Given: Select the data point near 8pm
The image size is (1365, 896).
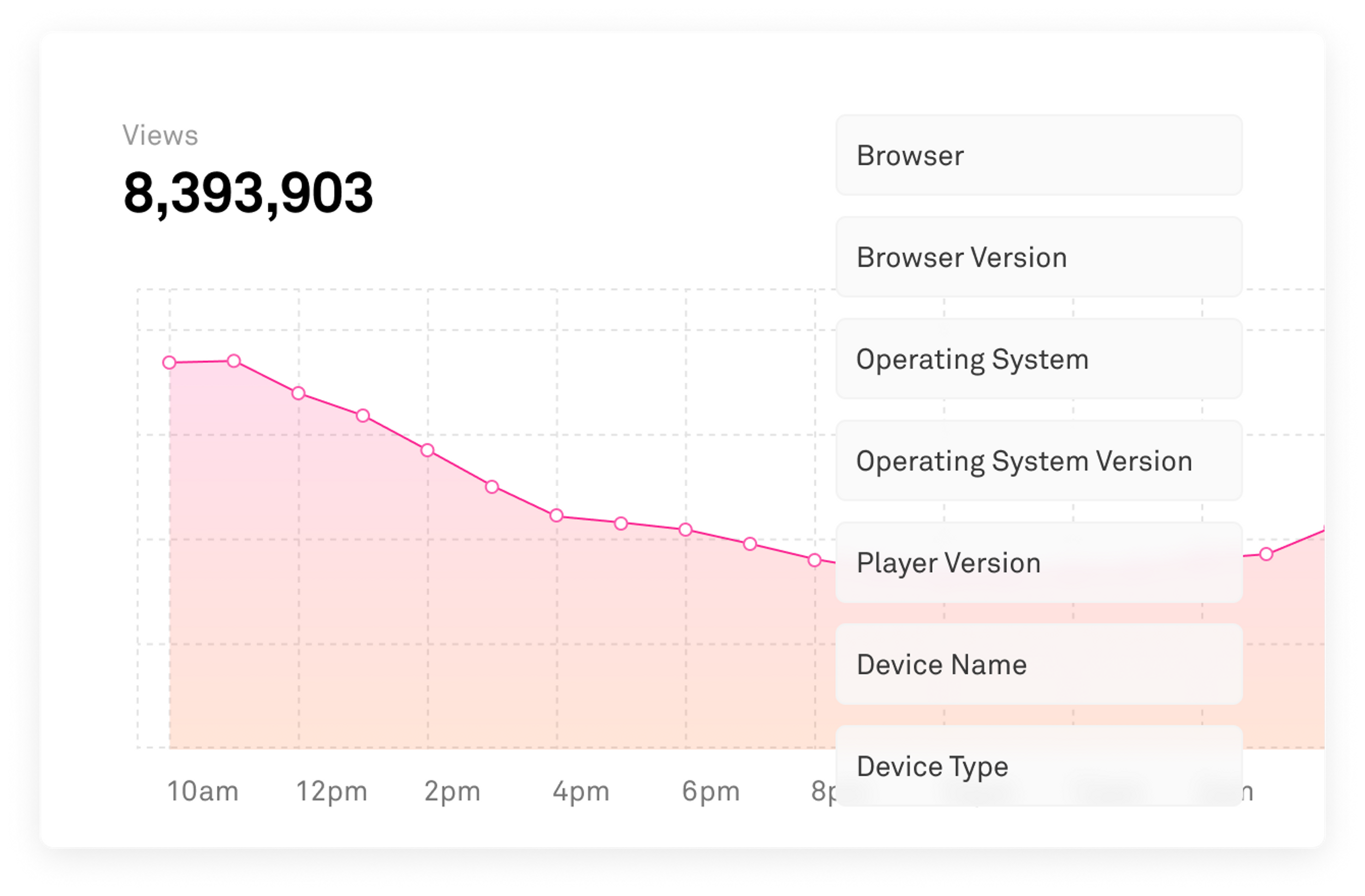Looking at the screenshot, I should click(814, 561).
